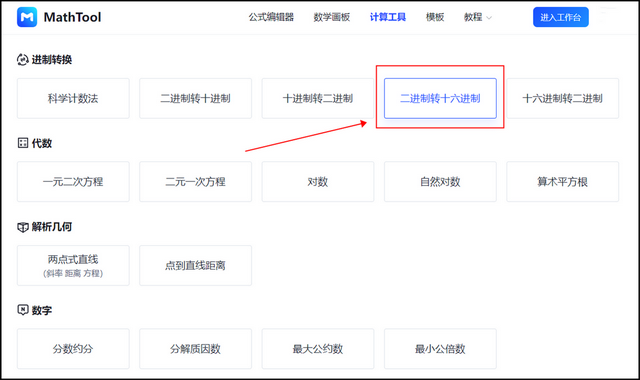Click the 解析几何 section heading
This screenshot has width=640, height=380.
(52, 227)
